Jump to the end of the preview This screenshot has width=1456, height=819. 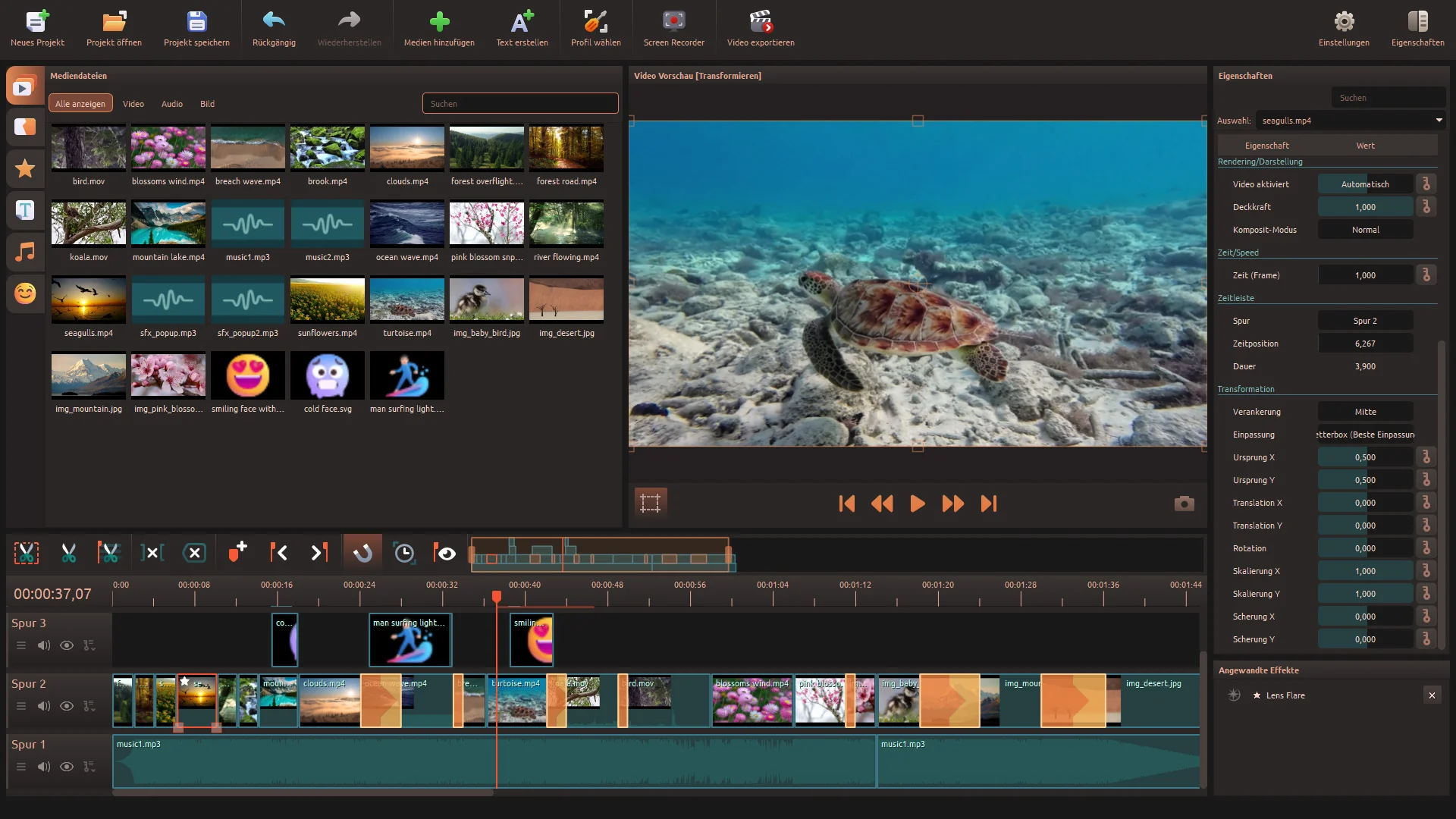tap(989, 504)
